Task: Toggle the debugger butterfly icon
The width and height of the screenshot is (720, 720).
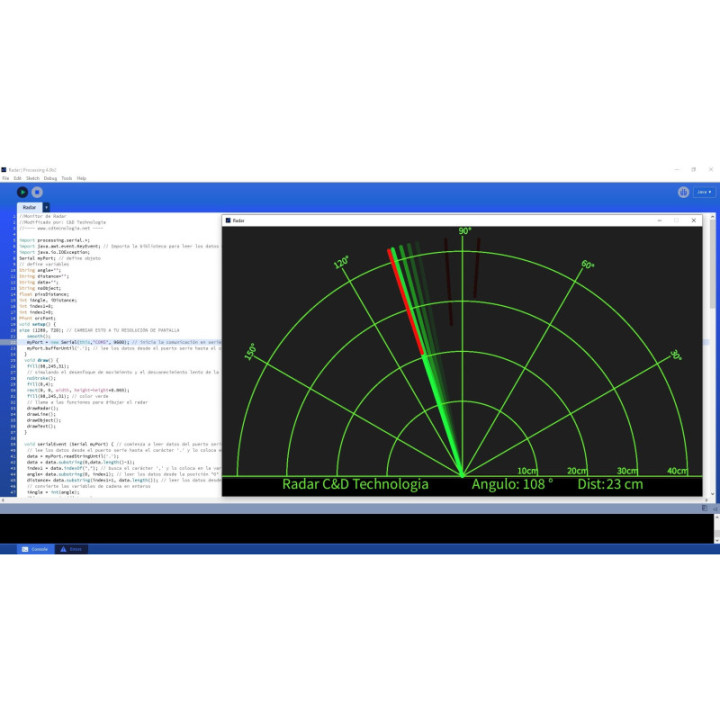Action: (683, 192)
